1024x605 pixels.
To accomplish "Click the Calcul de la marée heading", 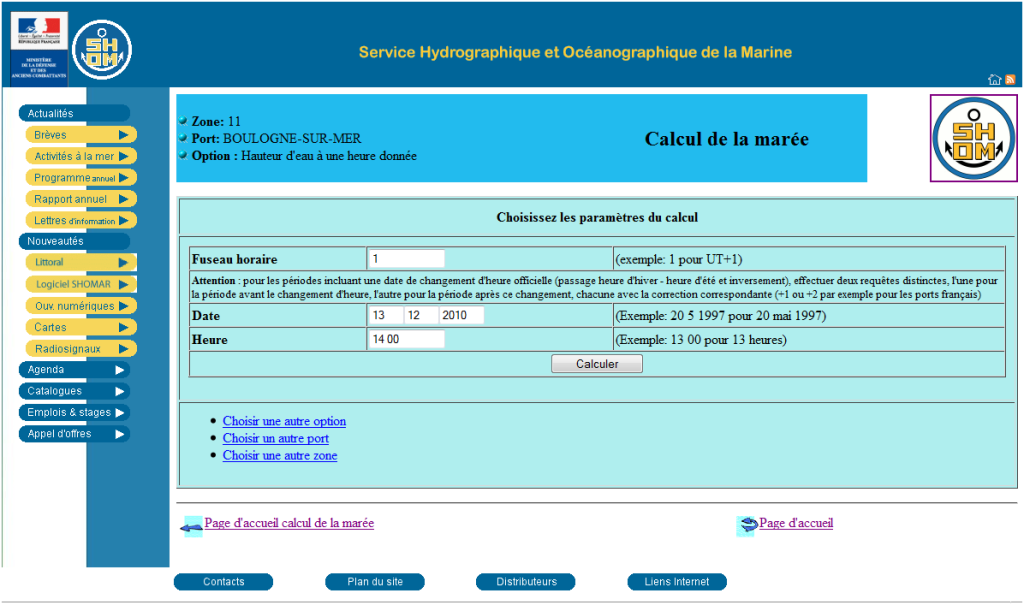I will [727, 139].
